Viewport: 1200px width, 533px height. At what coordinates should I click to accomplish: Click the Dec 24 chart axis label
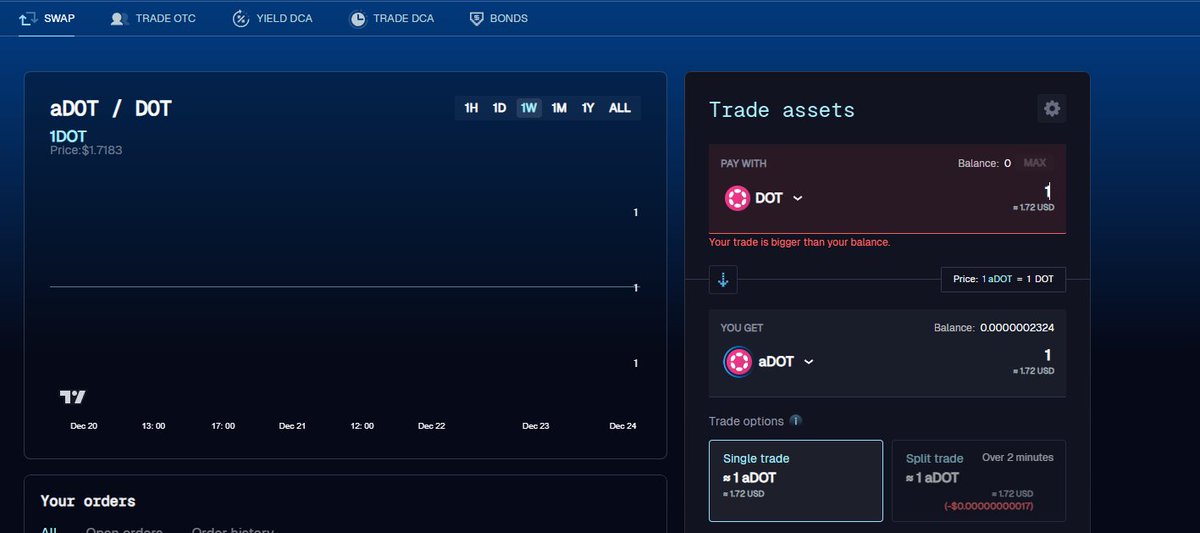tap(623, 426)
